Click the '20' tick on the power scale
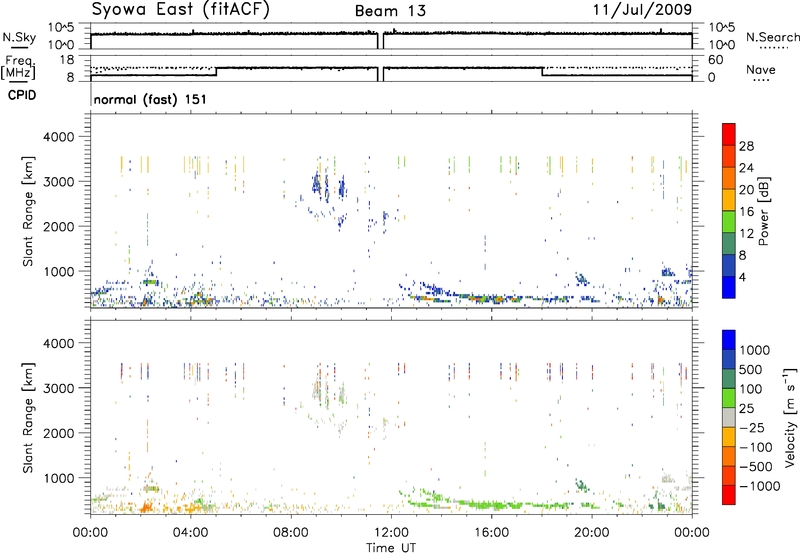The width and height of the screenshot is (800, 554). click(746, 190)
